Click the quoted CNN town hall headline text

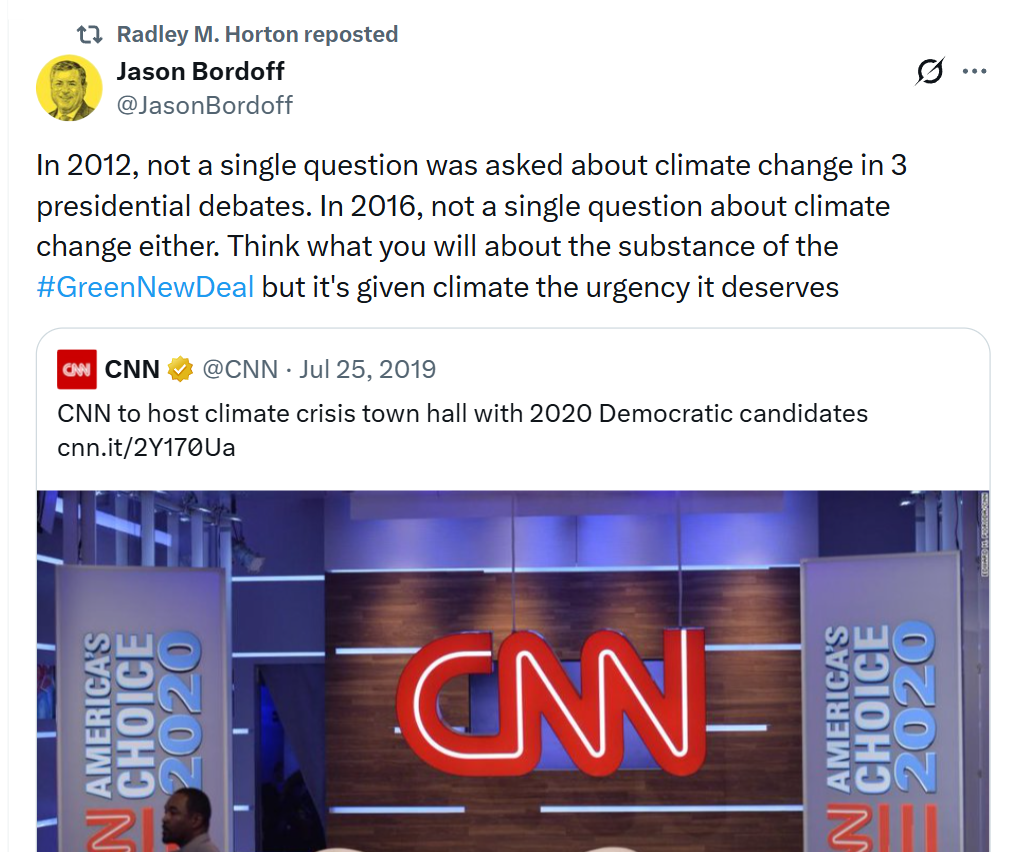coord(462,413)
